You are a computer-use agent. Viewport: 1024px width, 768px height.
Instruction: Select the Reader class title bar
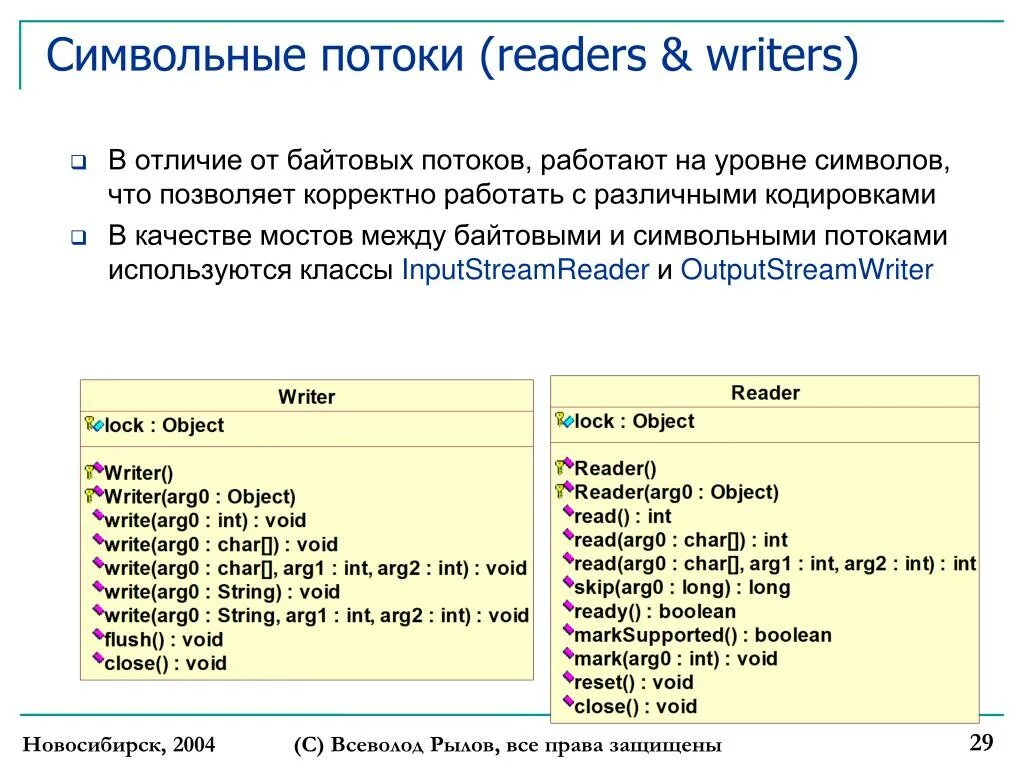coord(766,392)
